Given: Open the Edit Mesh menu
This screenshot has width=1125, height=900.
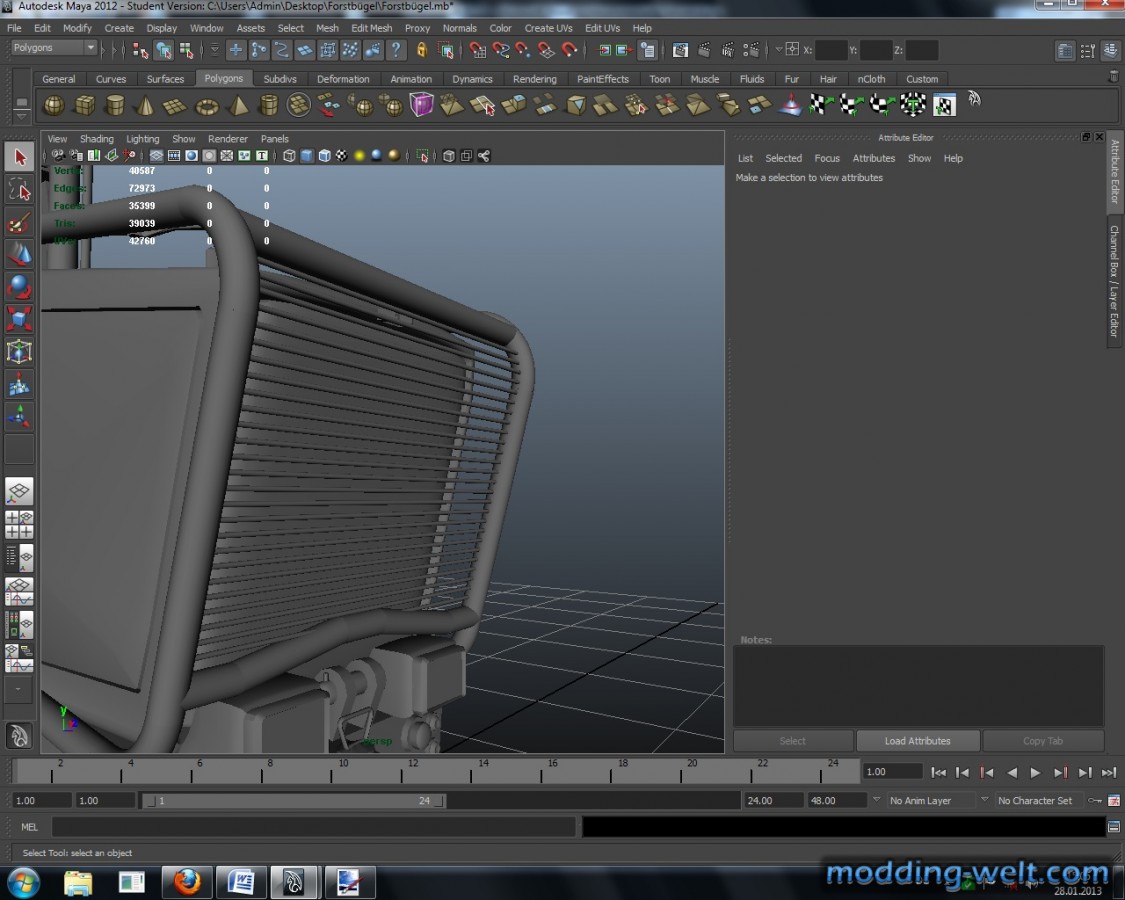Looking at the screenshot, I should point(372,28).
